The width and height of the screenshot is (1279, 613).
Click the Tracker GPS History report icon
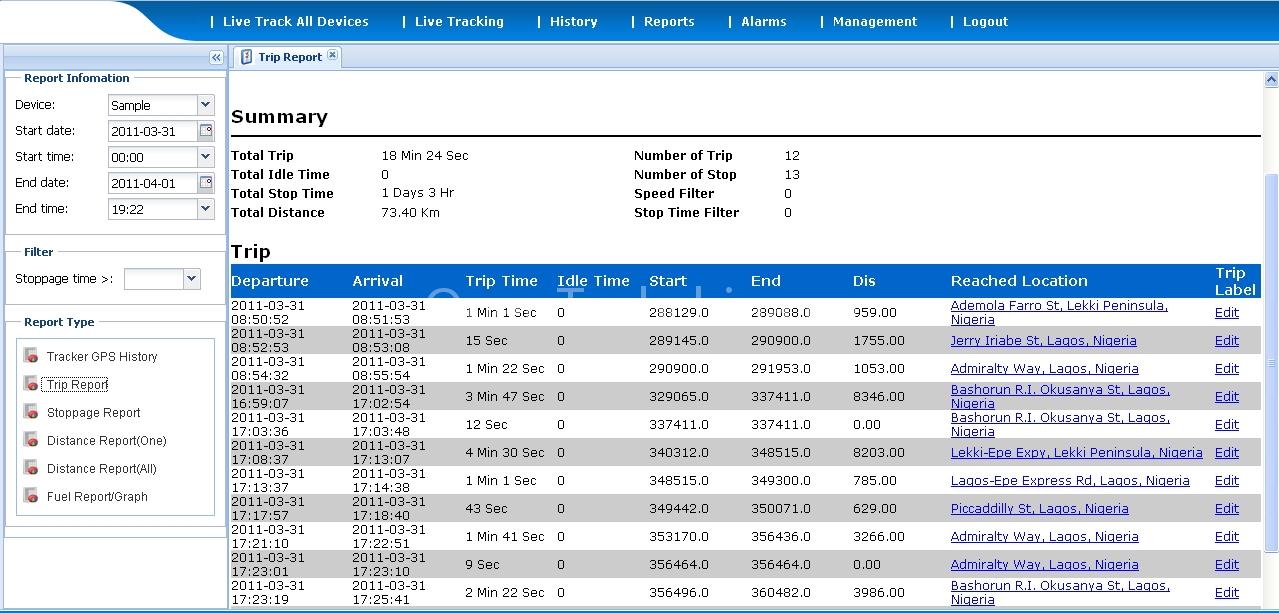[x=31, y=356]
